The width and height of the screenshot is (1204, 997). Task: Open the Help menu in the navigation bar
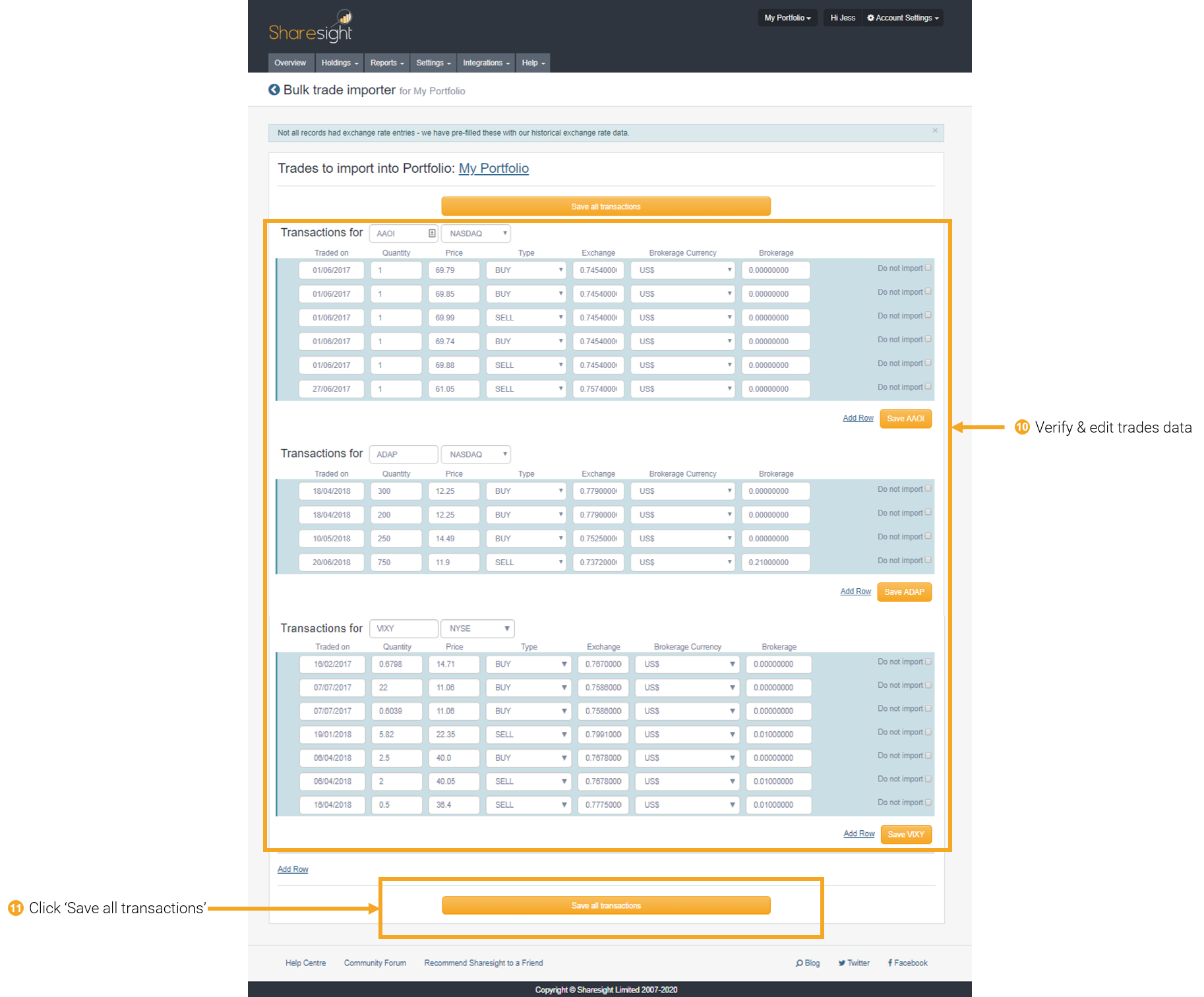(x=533, y=63)
